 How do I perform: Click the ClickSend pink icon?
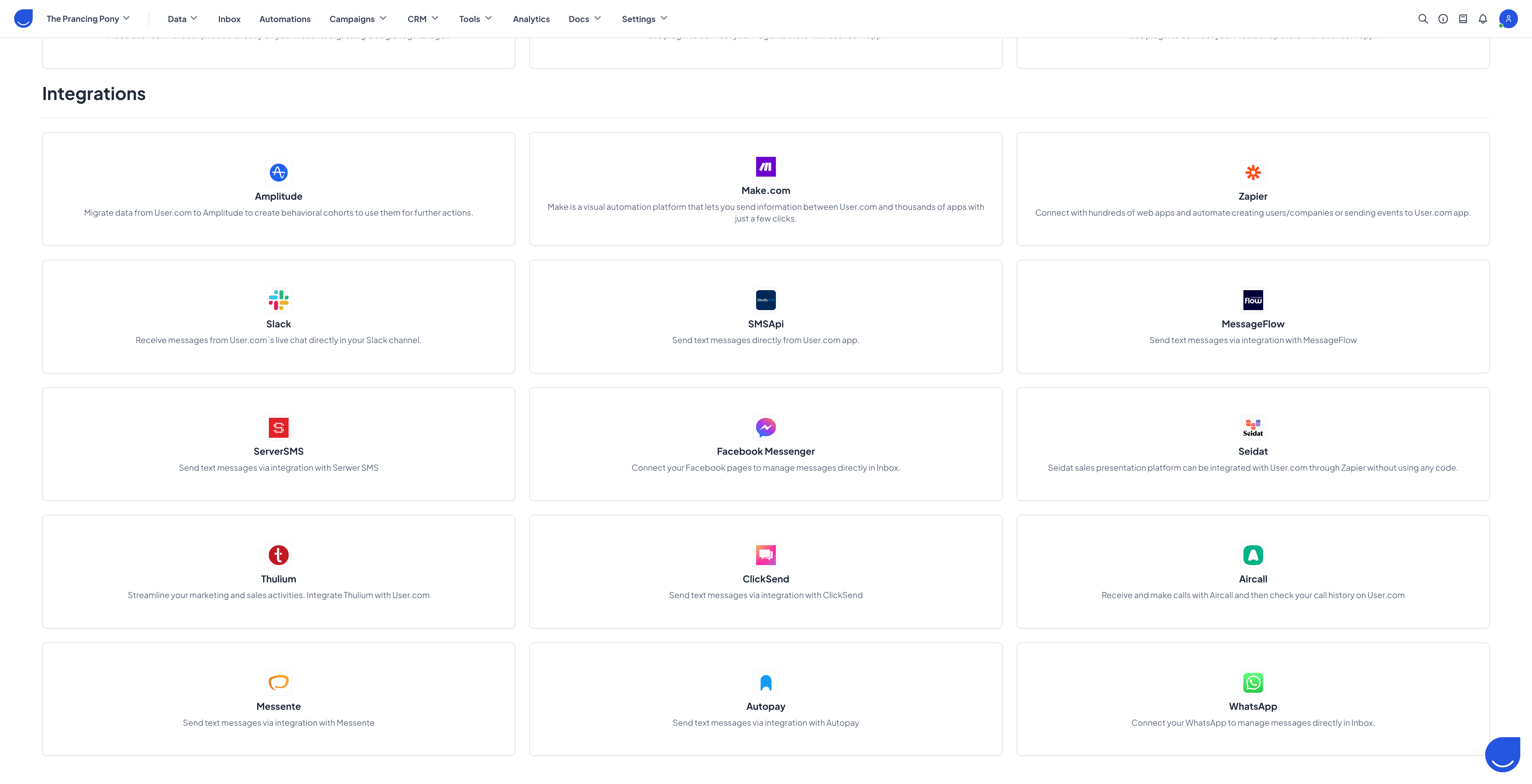pyautogui.click(x=765, y=555)
